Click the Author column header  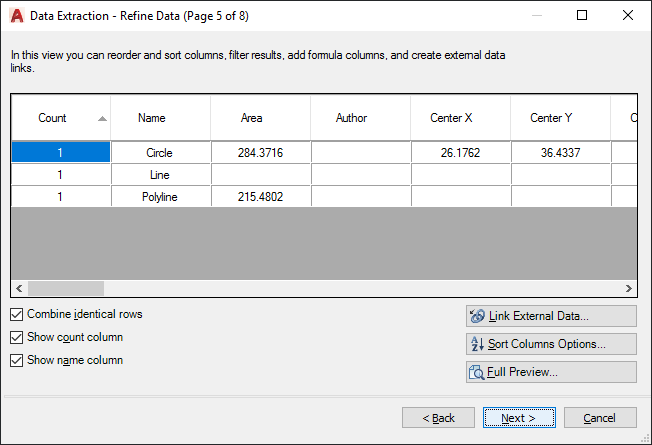coord(351,118)
